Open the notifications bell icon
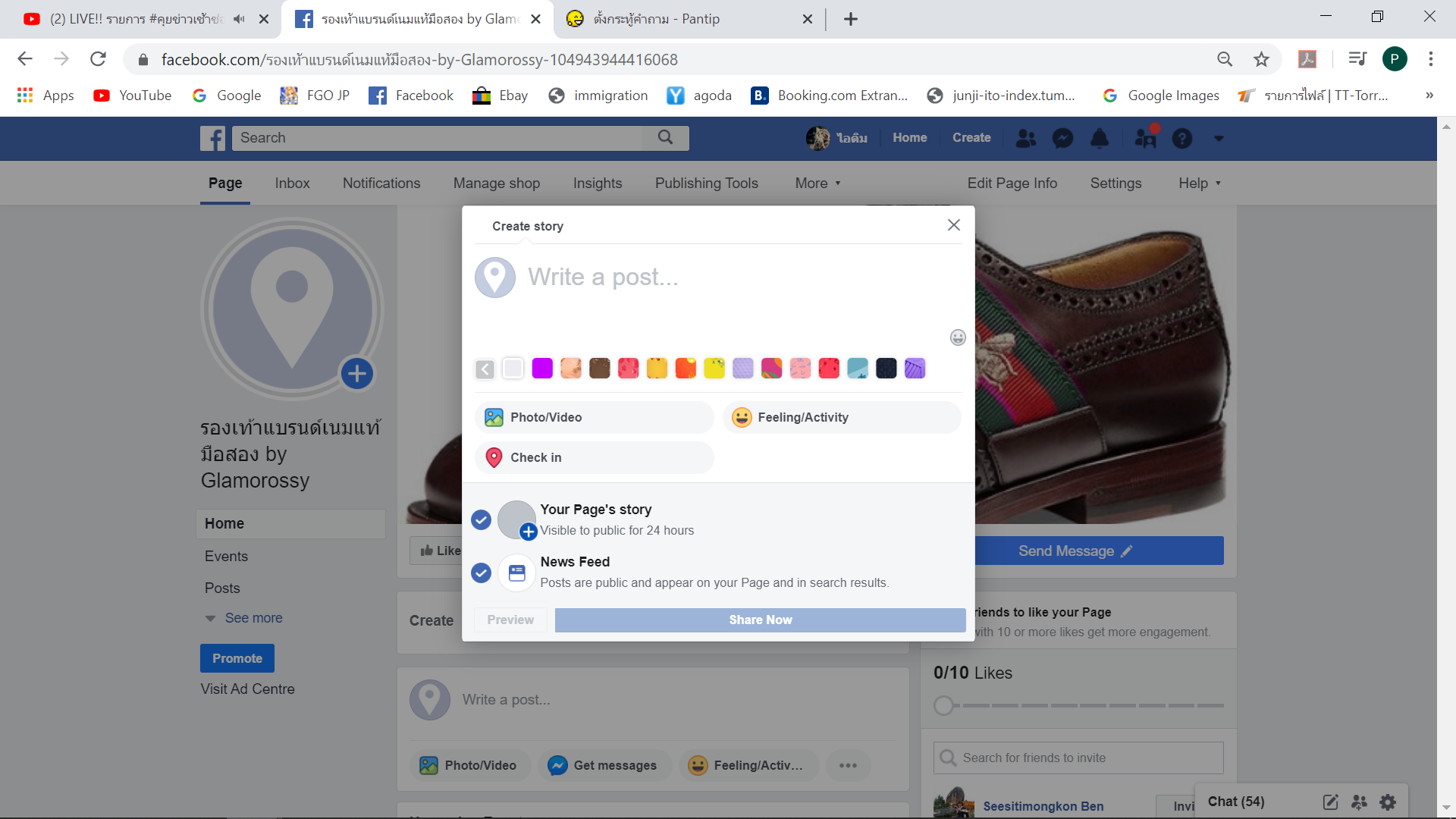The image size is (1456, 819). [x=1099, y=138]
